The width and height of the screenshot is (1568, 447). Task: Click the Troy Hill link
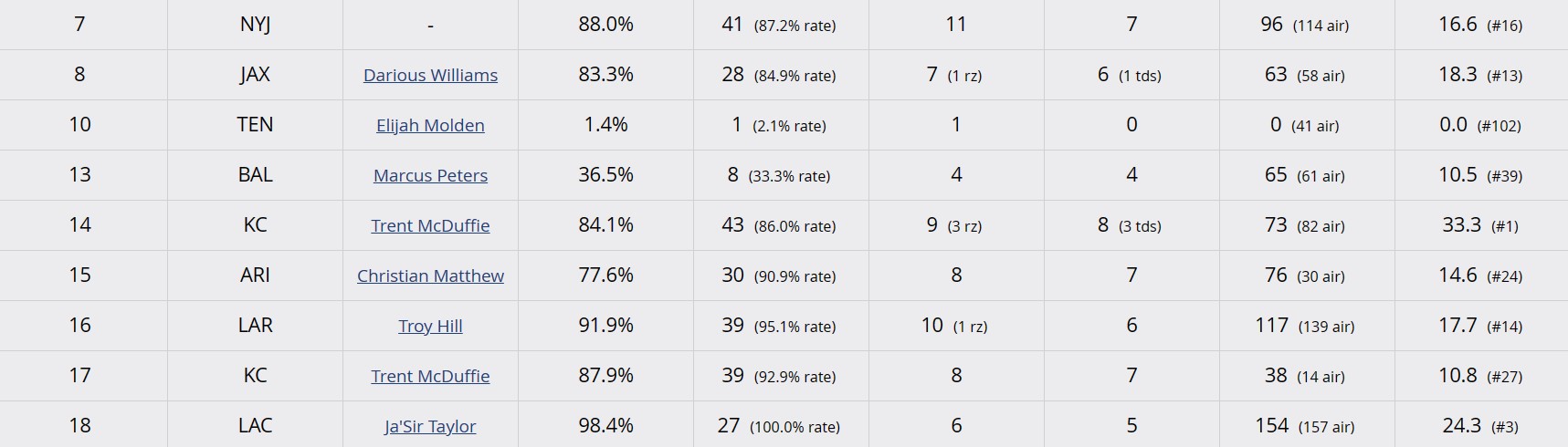(430, 327)
